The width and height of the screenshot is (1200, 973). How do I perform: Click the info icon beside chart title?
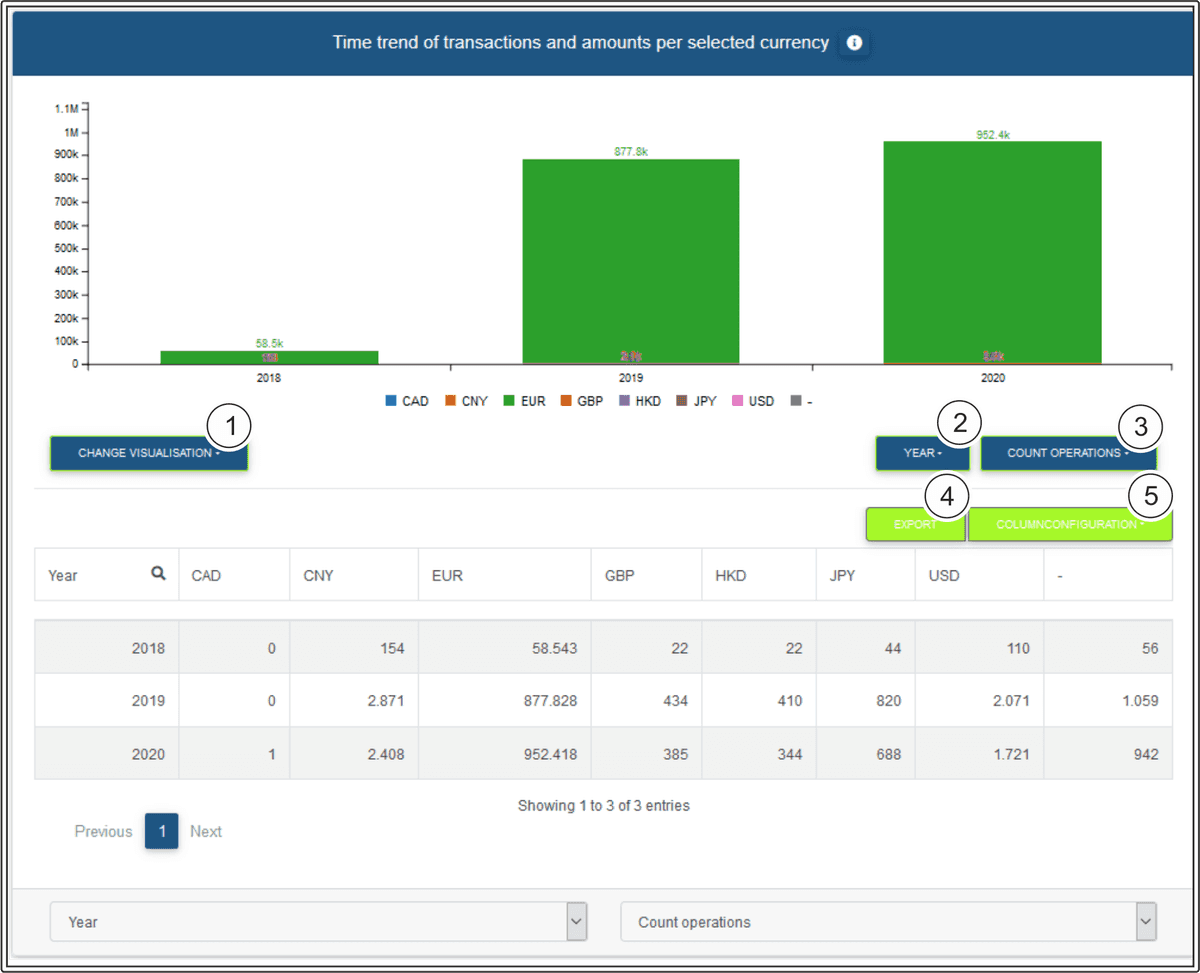point(854,43)
